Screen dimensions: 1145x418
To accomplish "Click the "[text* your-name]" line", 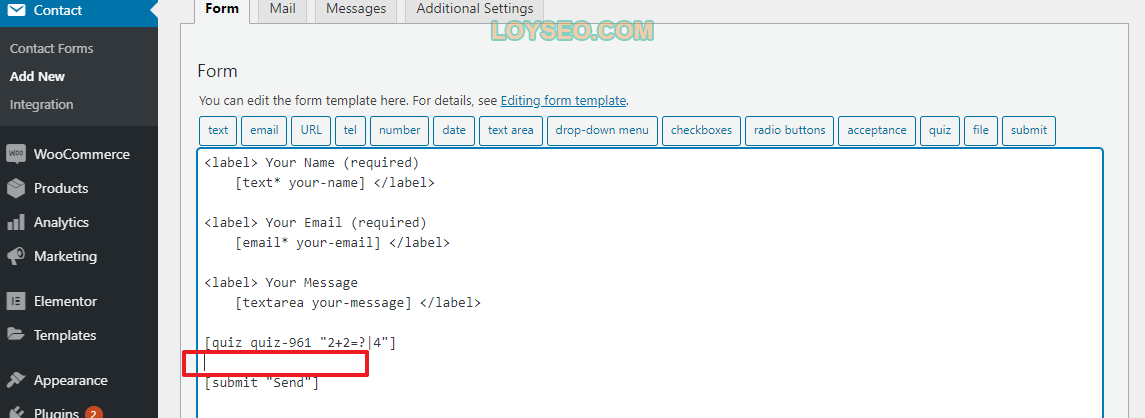I will tap(334, 183).
